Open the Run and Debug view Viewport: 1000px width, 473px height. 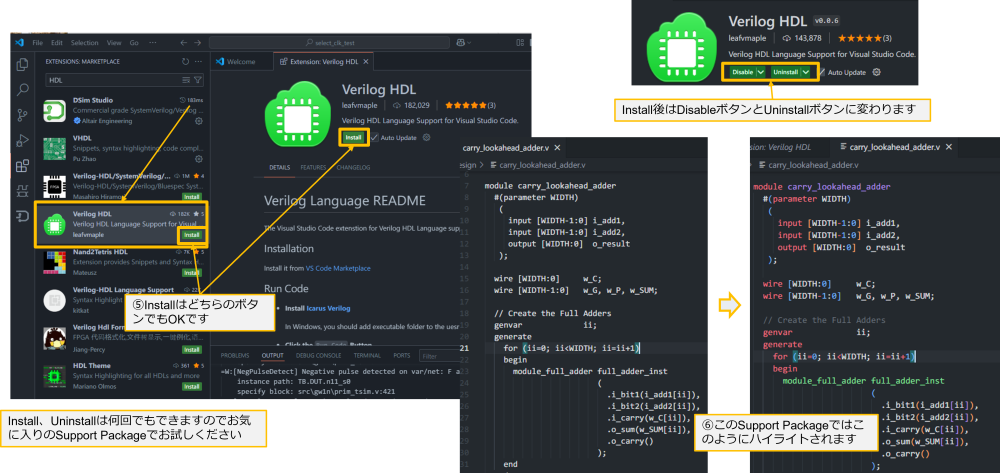click(22, 140)
